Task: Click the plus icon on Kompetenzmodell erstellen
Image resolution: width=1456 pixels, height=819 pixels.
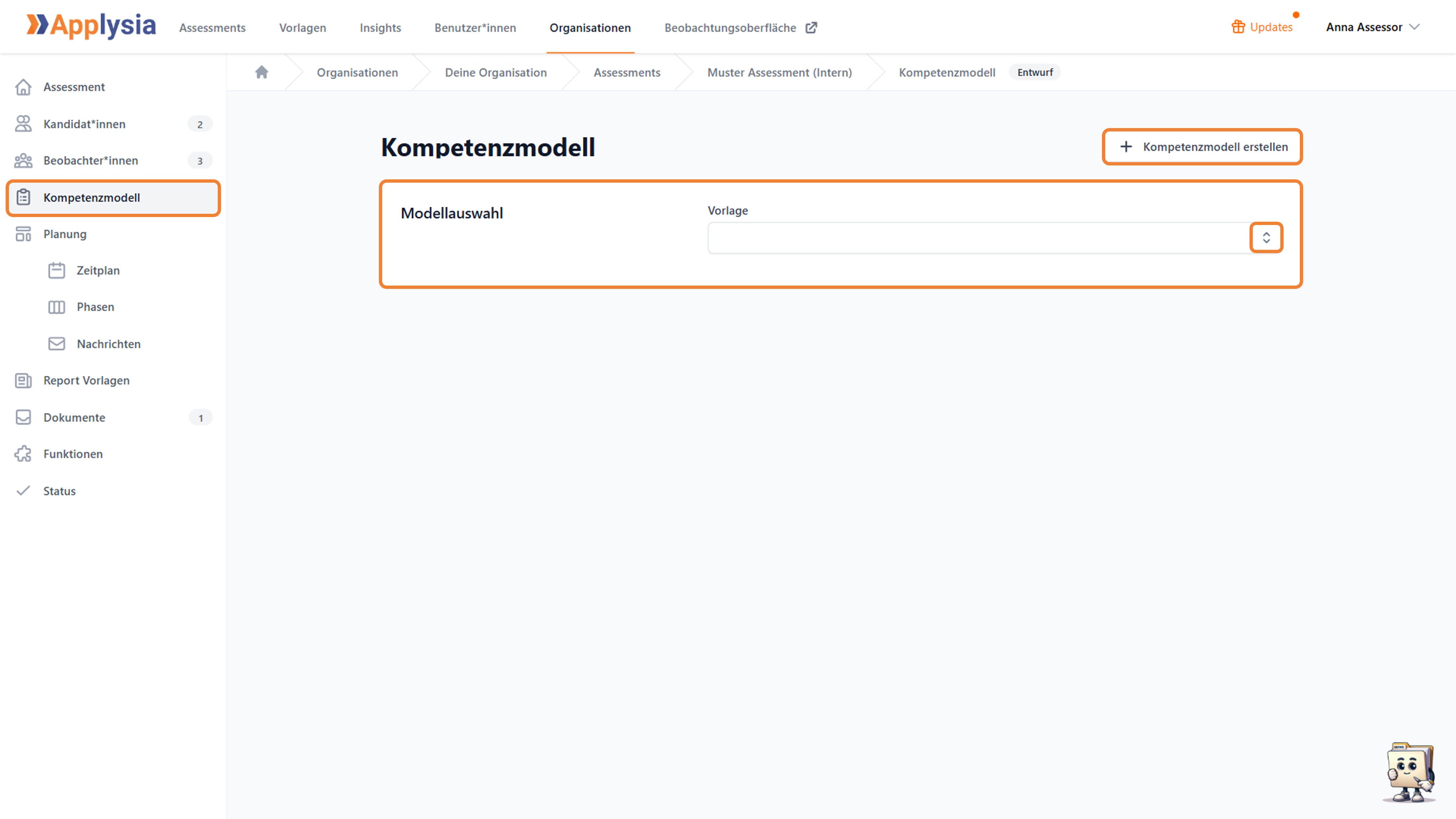Action: pyautogui.click(x=1126, y=147)
